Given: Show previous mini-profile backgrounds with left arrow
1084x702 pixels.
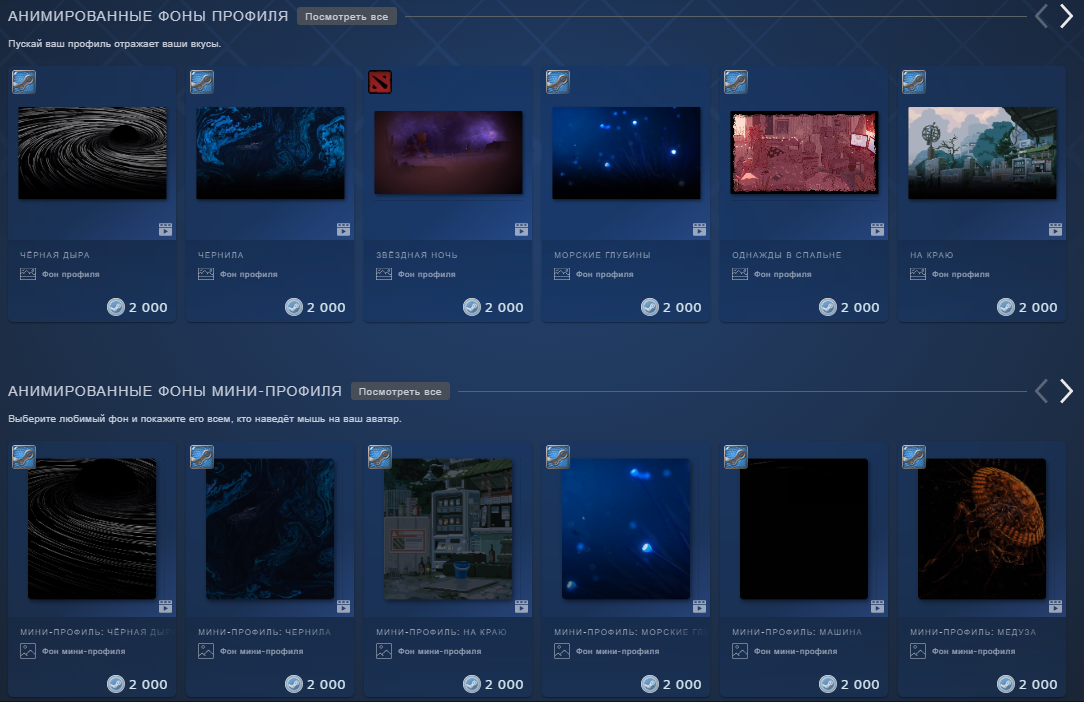Looking at the screenshot, I should tap(1041, 391).
